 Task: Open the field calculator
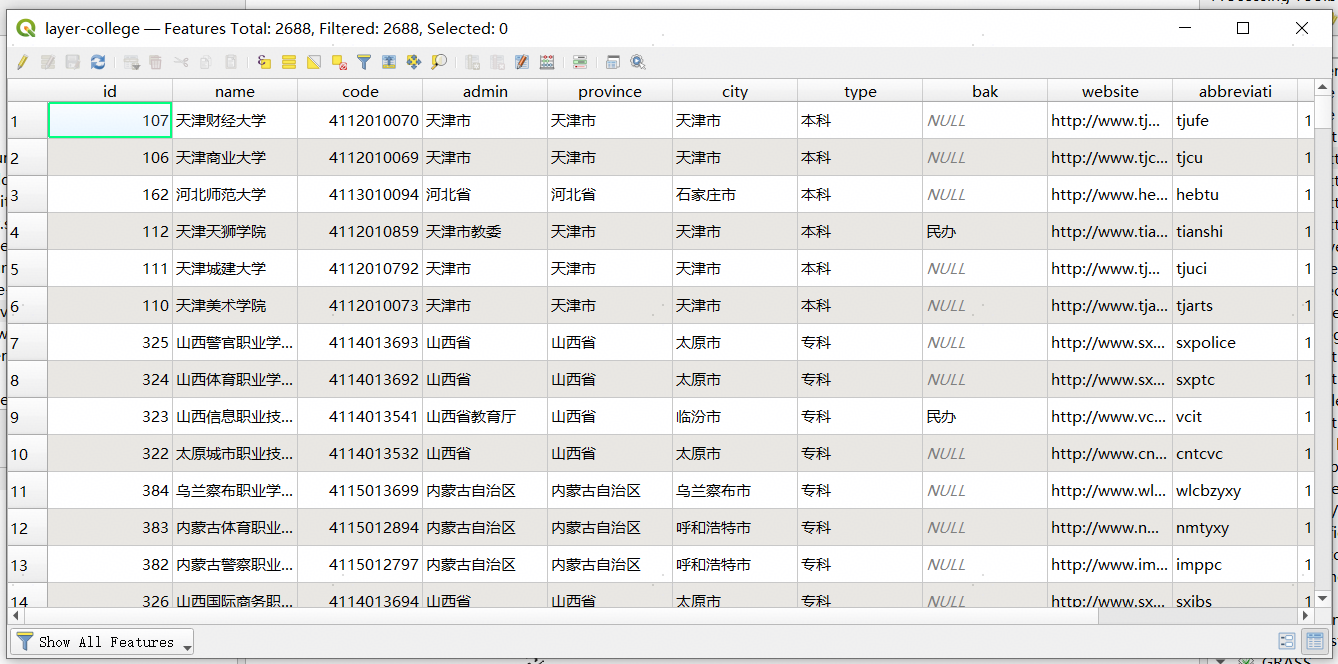point(547,62)
